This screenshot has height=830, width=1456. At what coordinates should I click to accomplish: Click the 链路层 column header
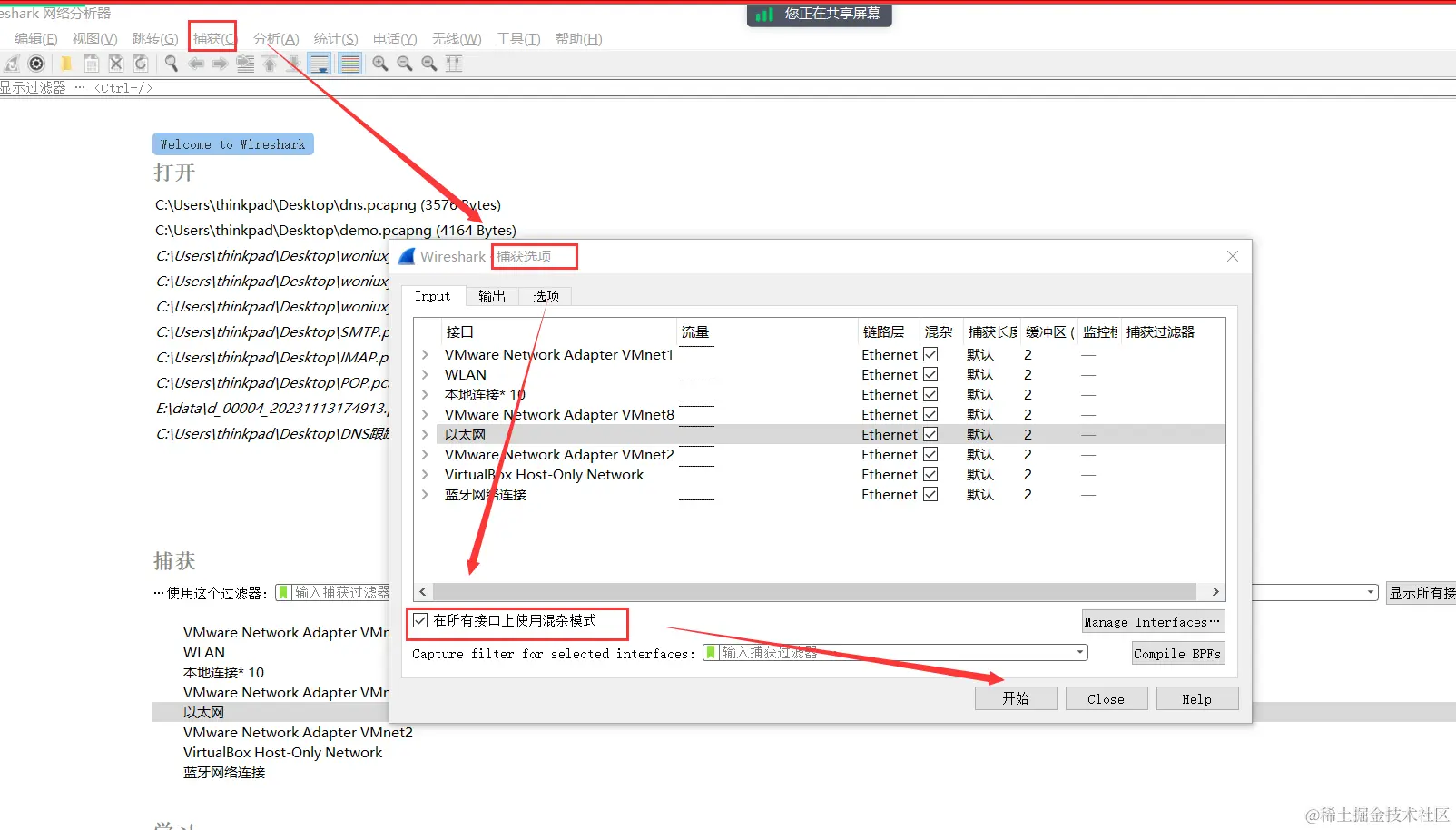tap(883, 331)
